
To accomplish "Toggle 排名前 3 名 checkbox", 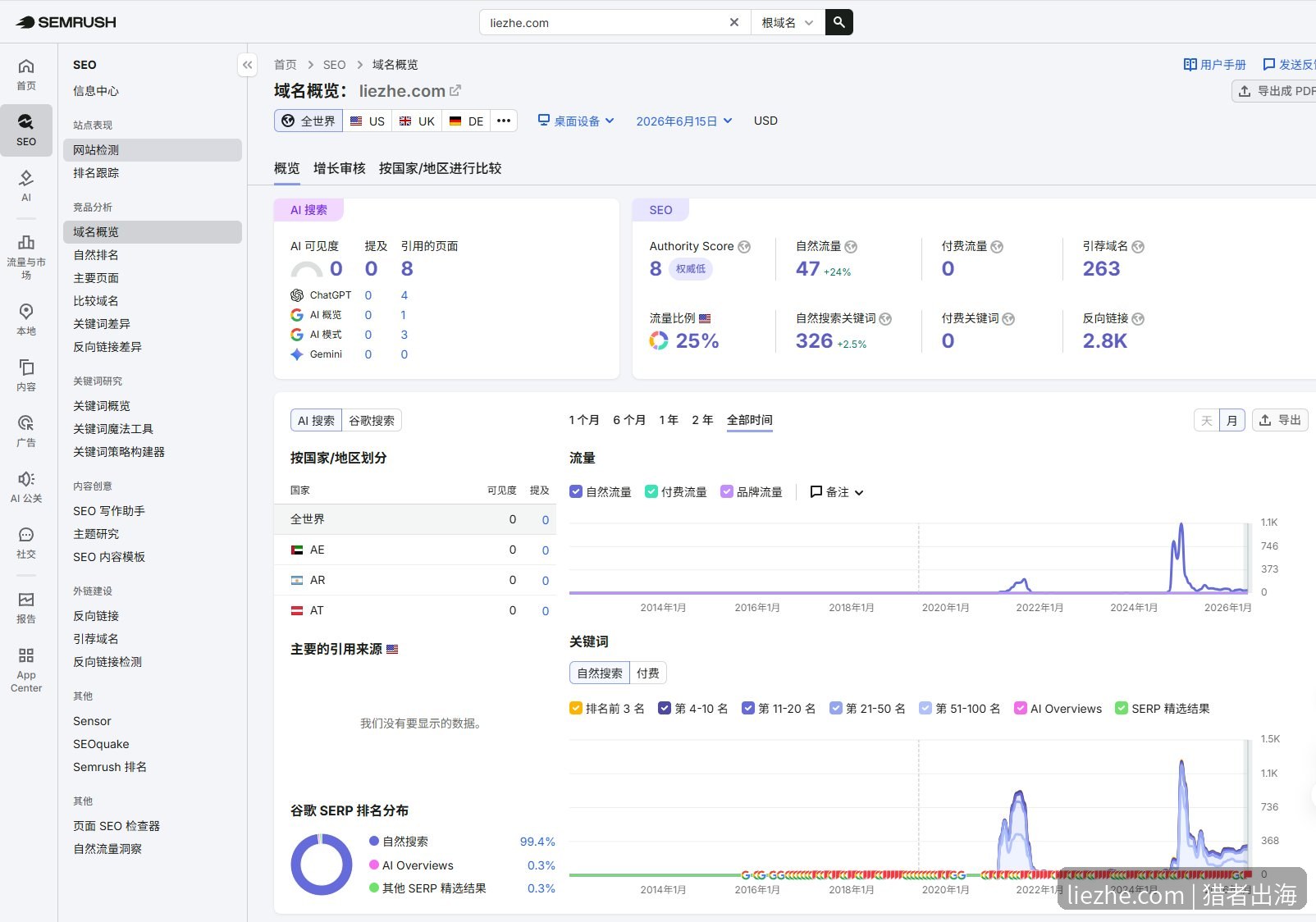I will pos(576,708).
